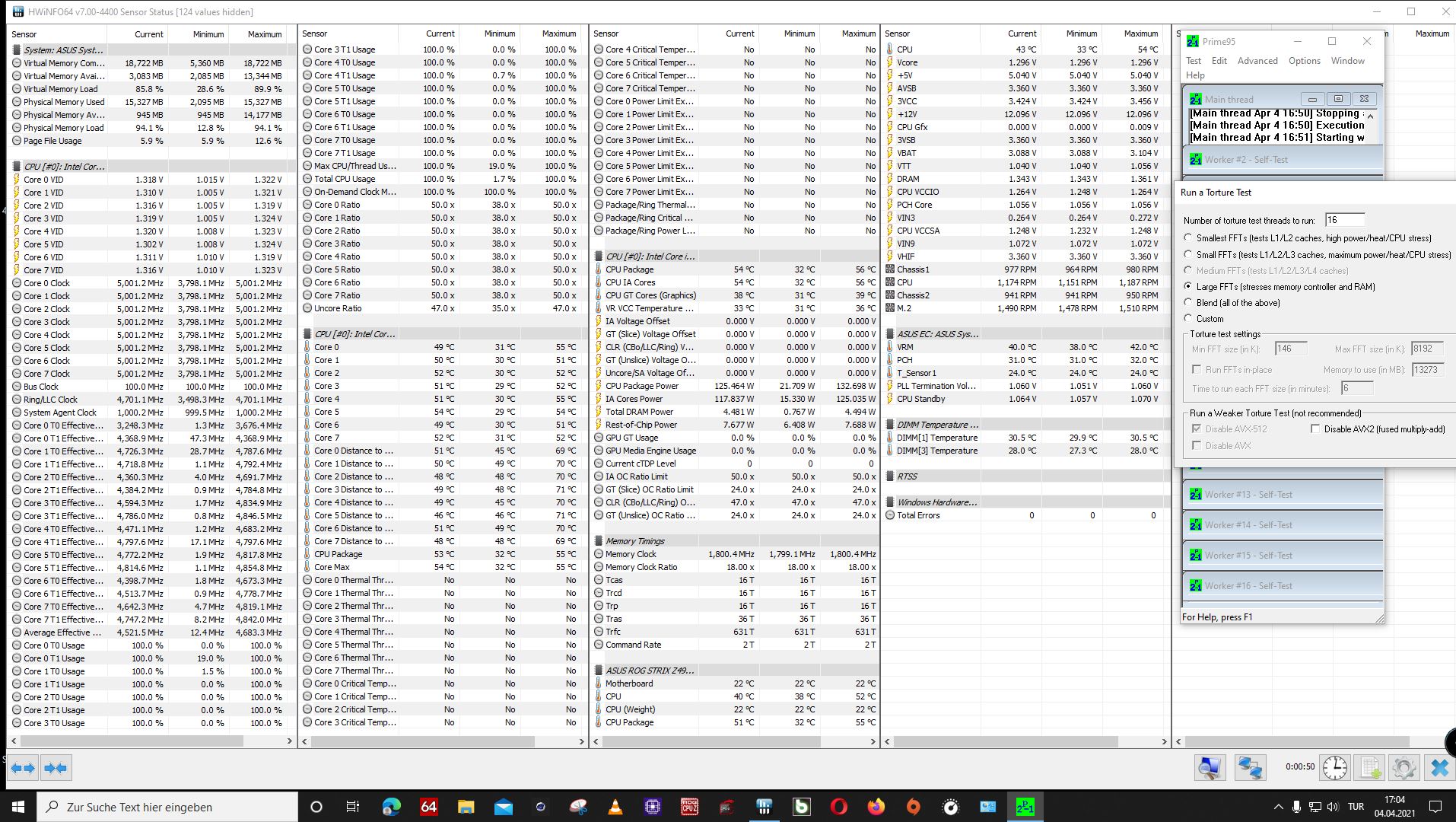Open Task View from the taskbar
The image size is (1456, 822).
tap(353, 807)
